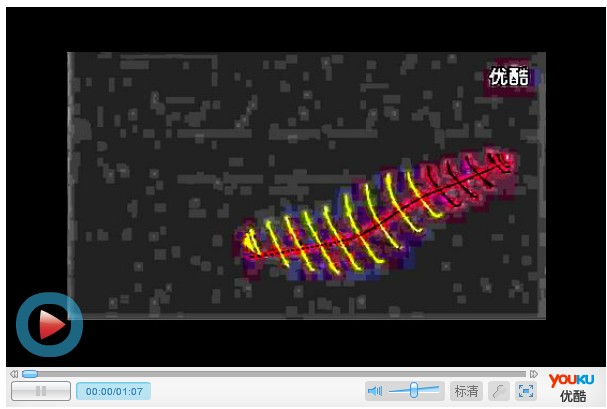Click the progress track midpoint to seek
The width and height of the screenshot is (607, 409).
click(x=274, y=374)
